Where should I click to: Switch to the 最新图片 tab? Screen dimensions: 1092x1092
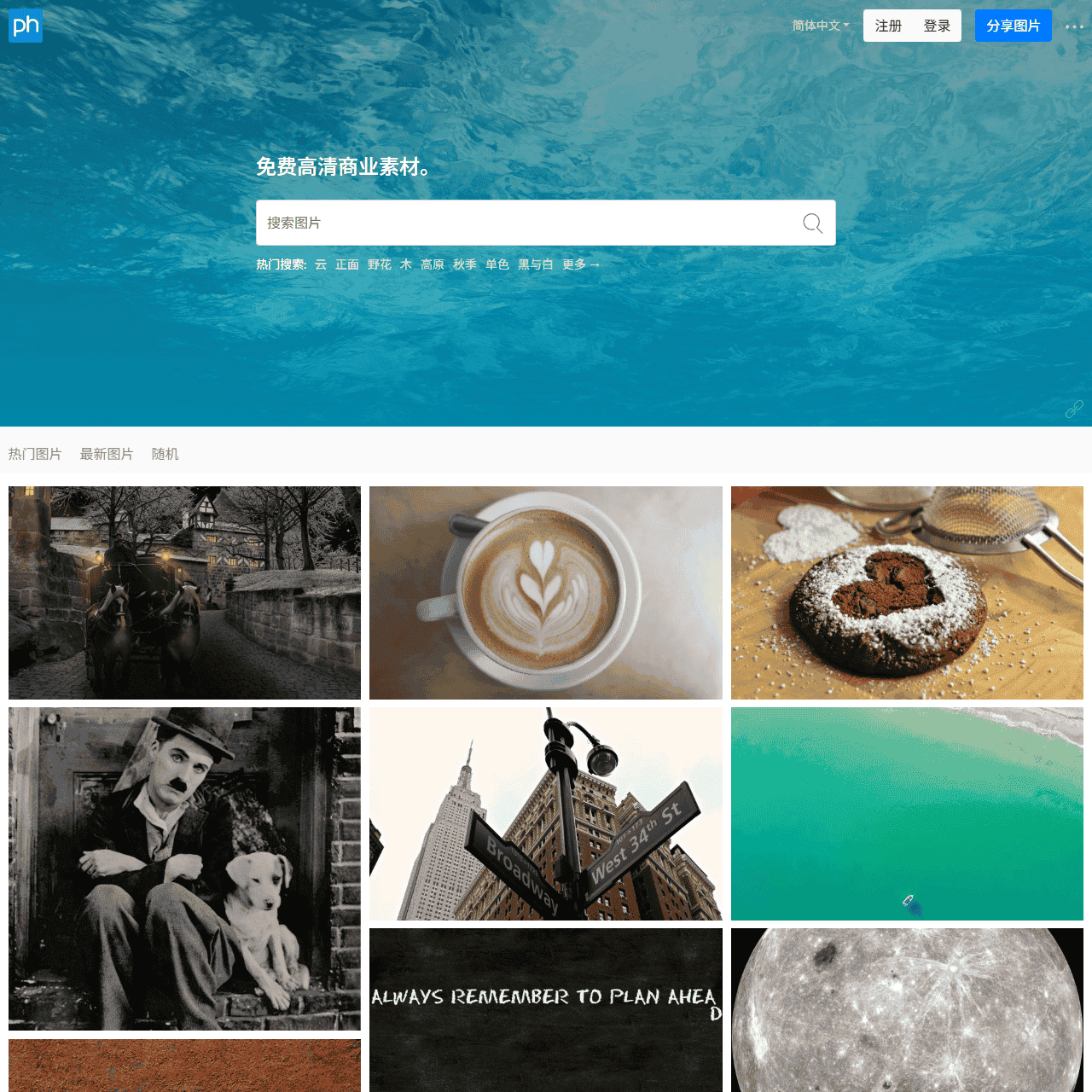pyautogui.click(x=107, y=454)
